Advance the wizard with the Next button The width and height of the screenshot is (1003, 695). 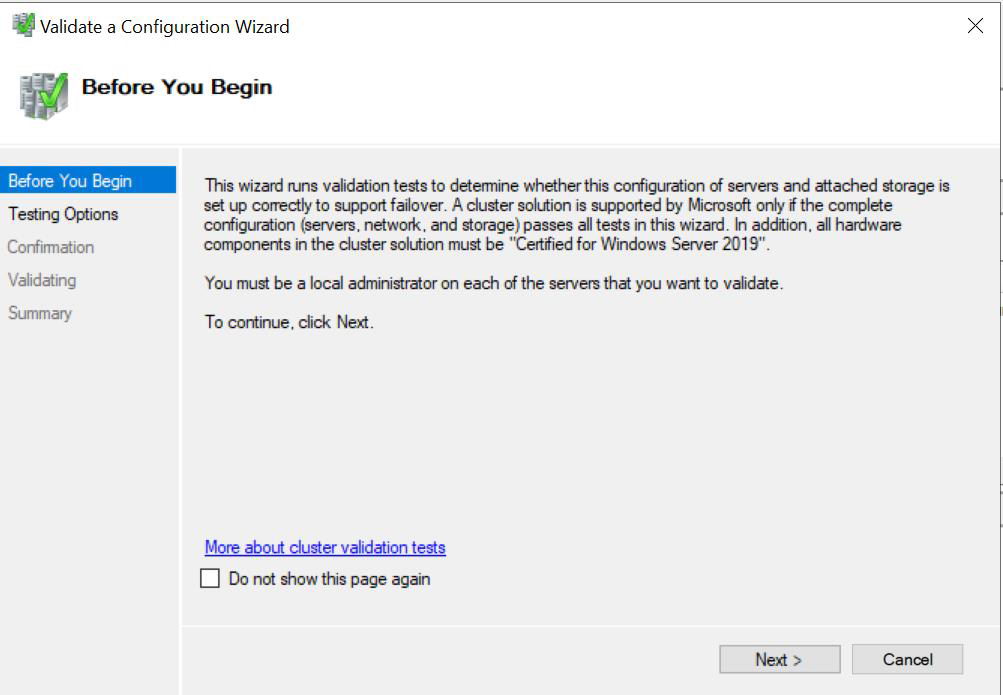779,658
